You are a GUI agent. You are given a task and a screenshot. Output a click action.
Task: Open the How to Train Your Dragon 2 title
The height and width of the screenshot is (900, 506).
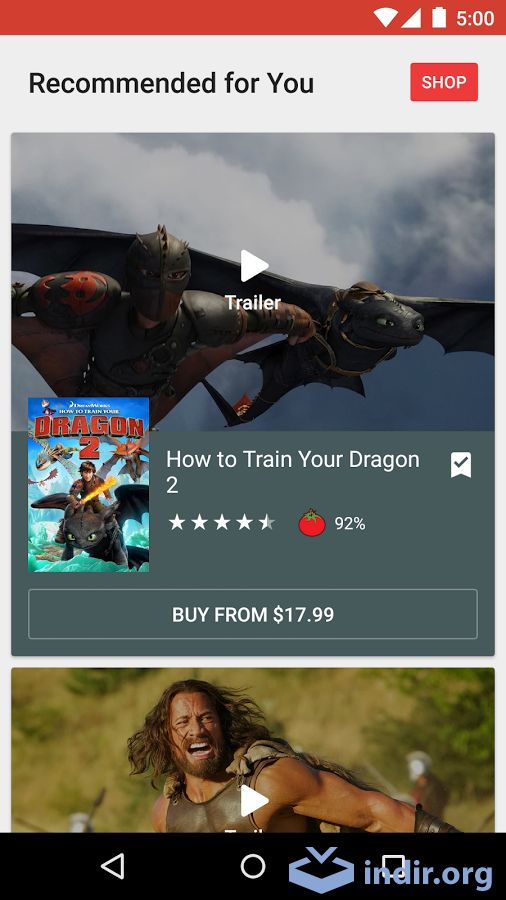click(293, 472)
